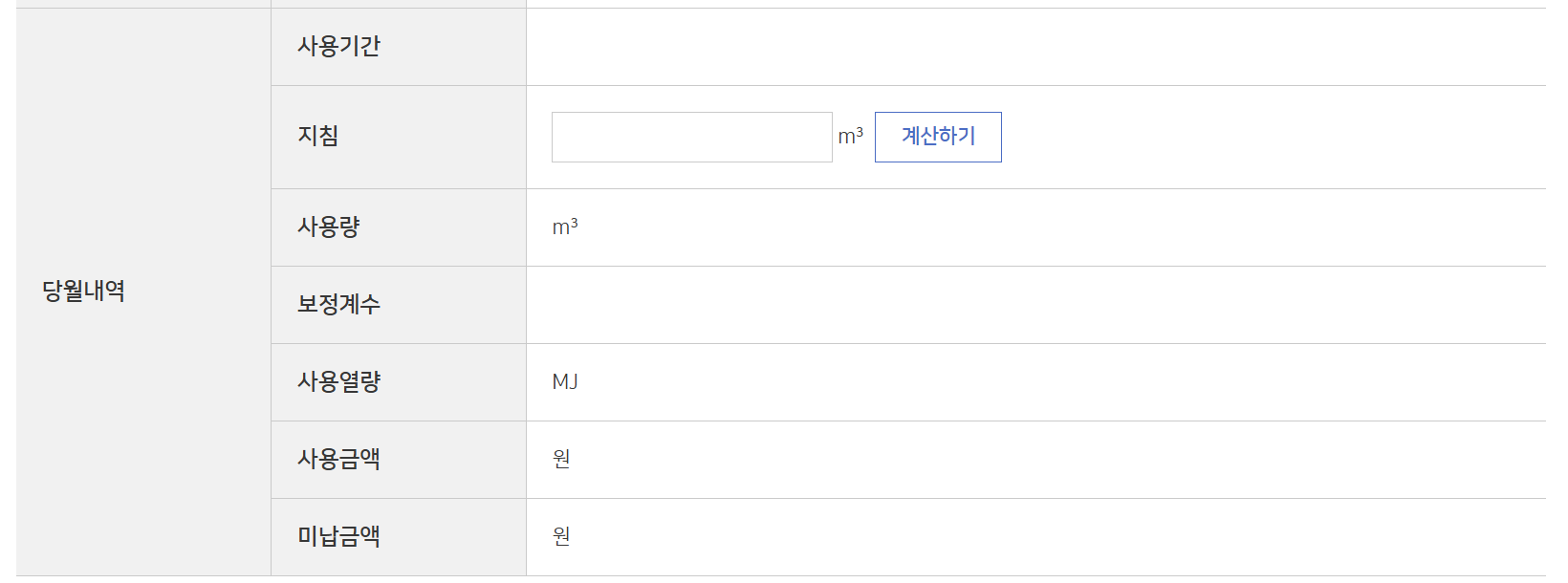This screenshot has width=1568, height=583.
Task: Click the empty 보정계수 value cell
Action: (x=1036, y=305)
